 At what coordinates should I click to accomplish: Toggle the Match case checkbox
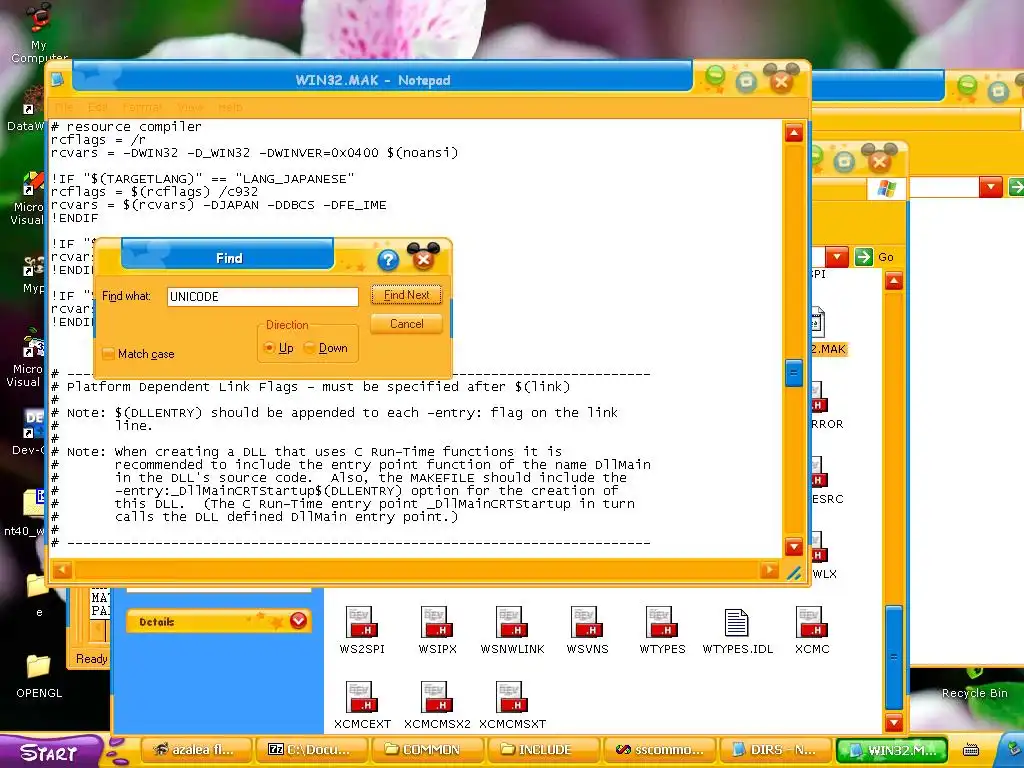click(108, 354)
